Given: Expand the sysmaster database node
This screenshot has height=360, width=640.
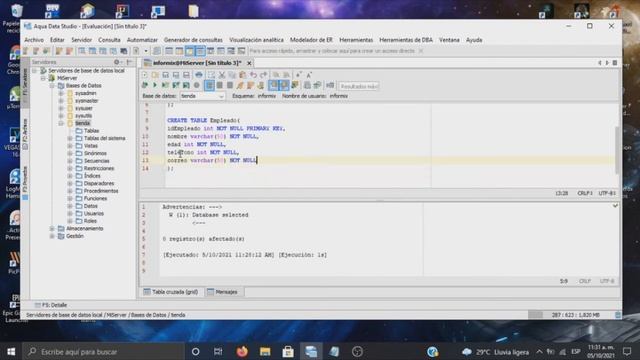Looking at the screenshot, I should (61, 100).
